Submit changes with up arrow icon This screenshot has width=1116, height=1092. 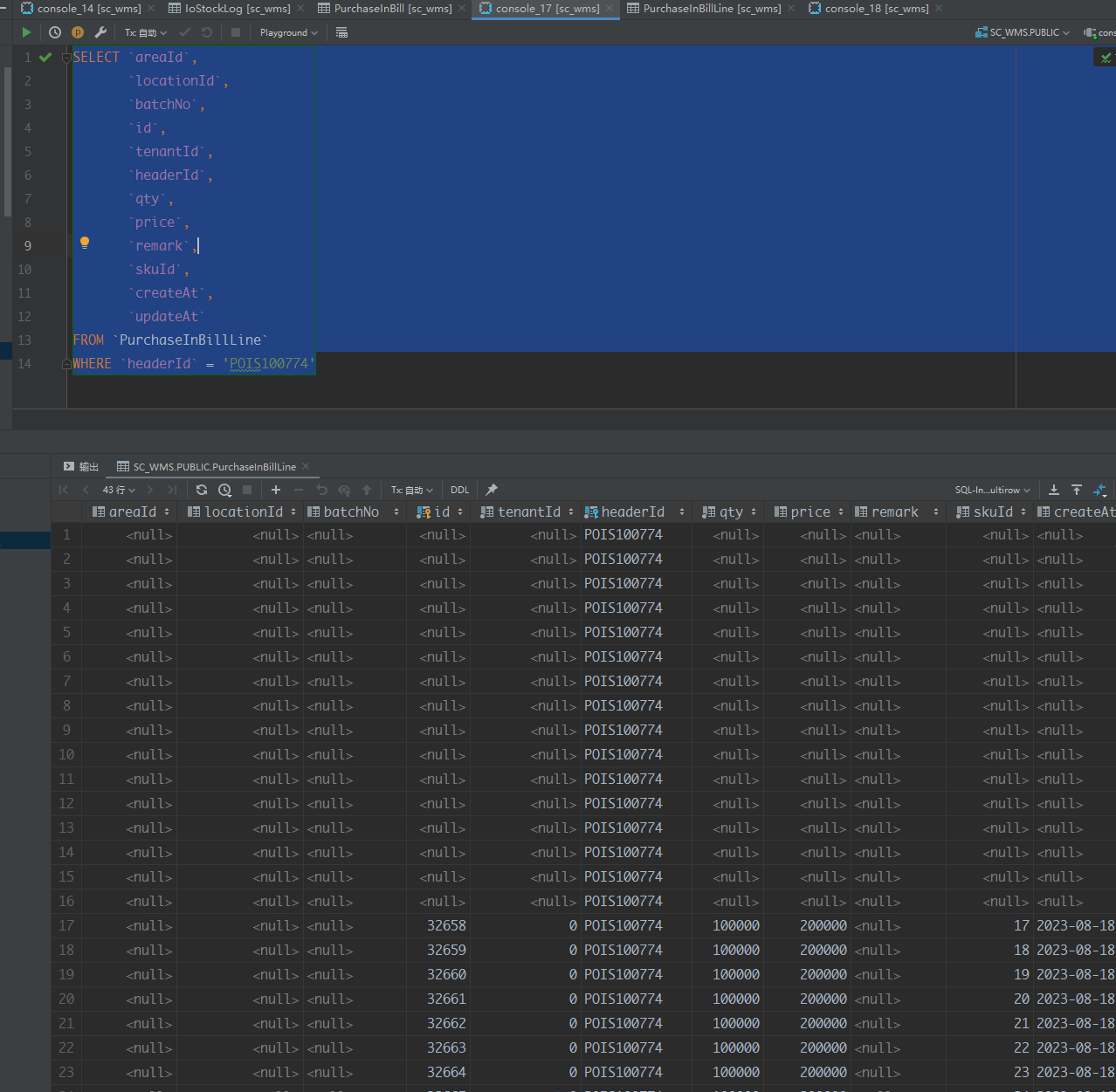(367, 490)
